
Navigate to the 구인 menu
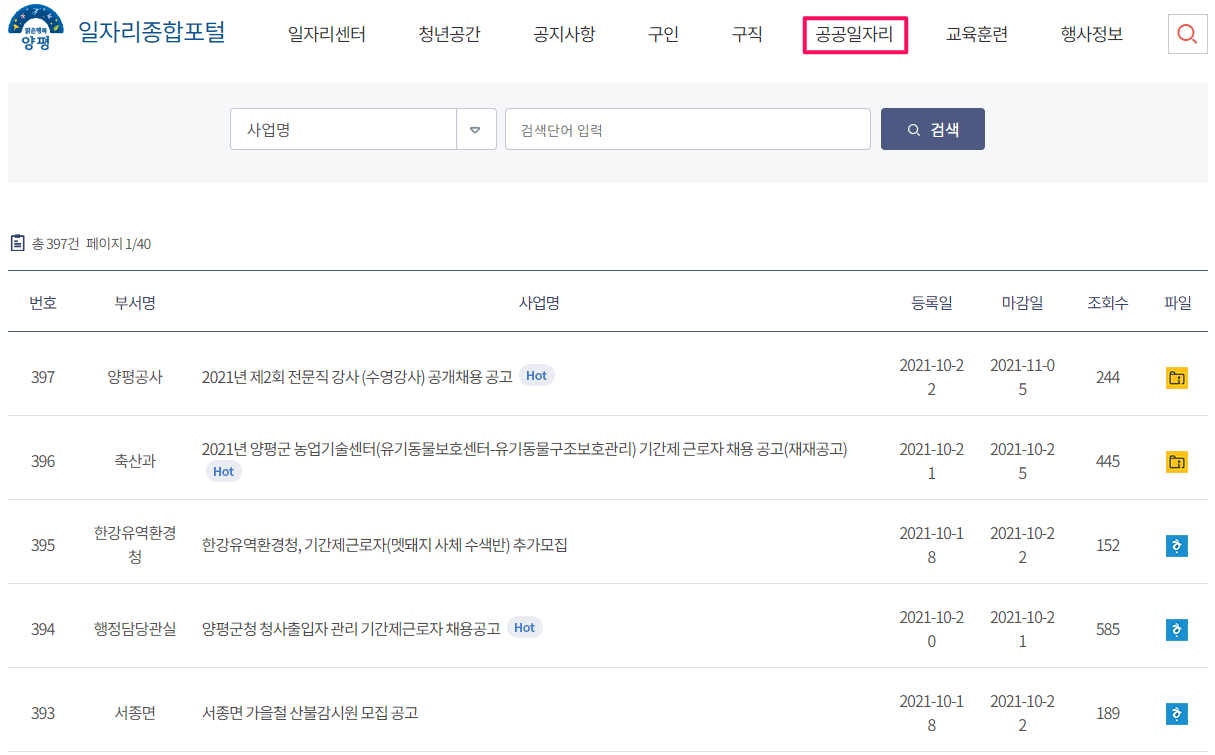click(661, 33)
